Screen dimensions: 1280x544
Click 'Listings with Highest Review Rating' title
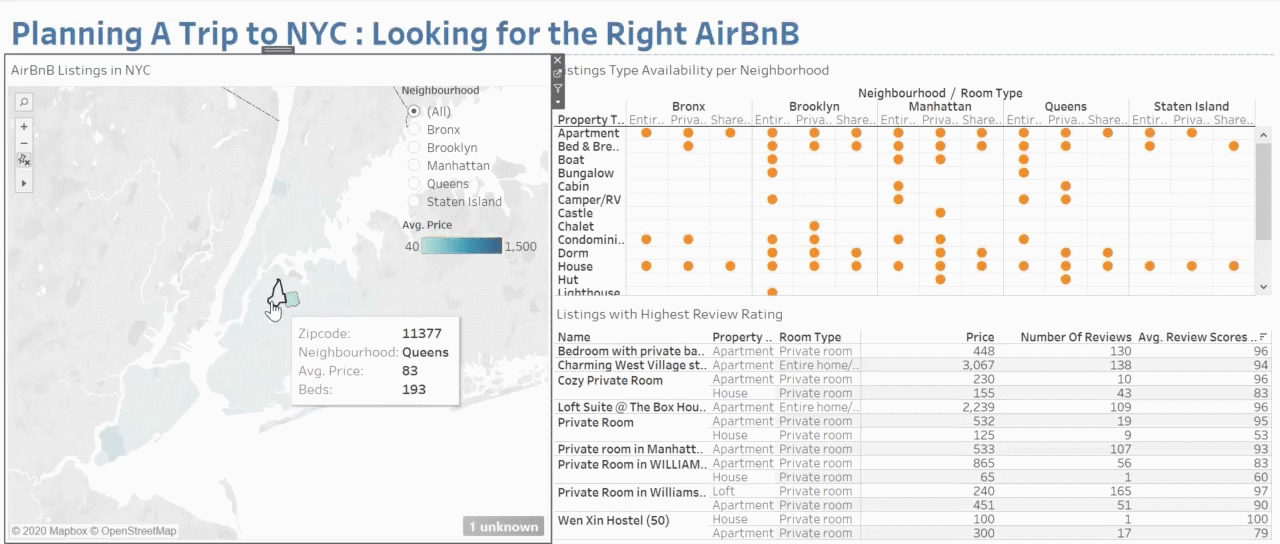(669, 314)
